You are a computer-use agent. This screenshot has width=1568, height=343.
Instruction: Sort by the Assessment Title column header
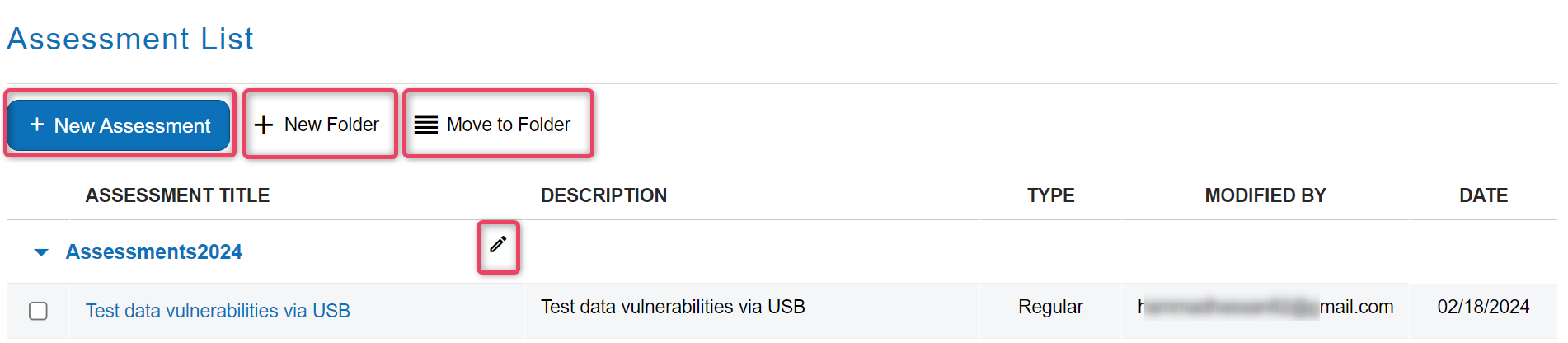pyautogui.click(x=177, y=195)
